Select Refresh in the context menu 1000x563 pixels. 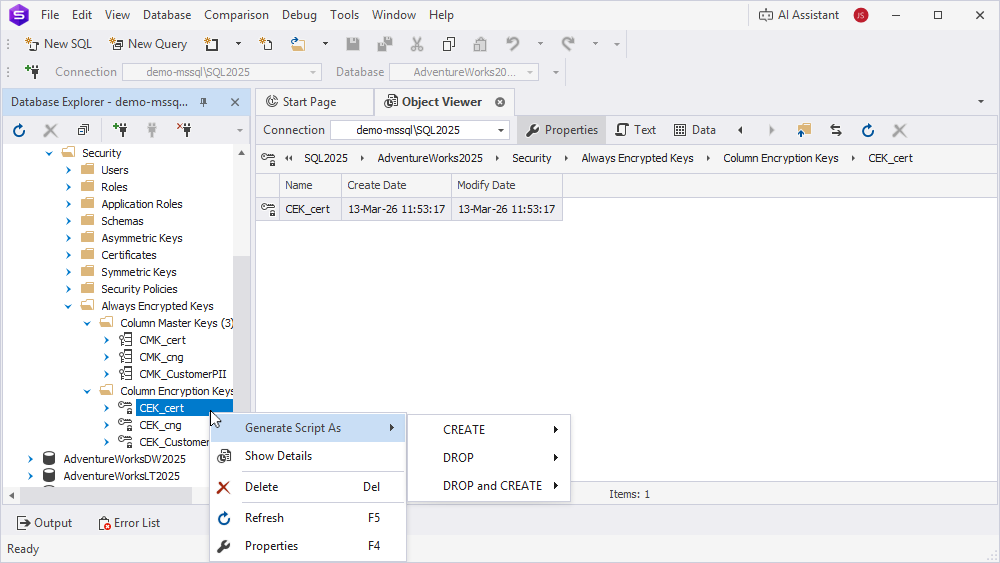pyautogui.click(x=308, y=518)
